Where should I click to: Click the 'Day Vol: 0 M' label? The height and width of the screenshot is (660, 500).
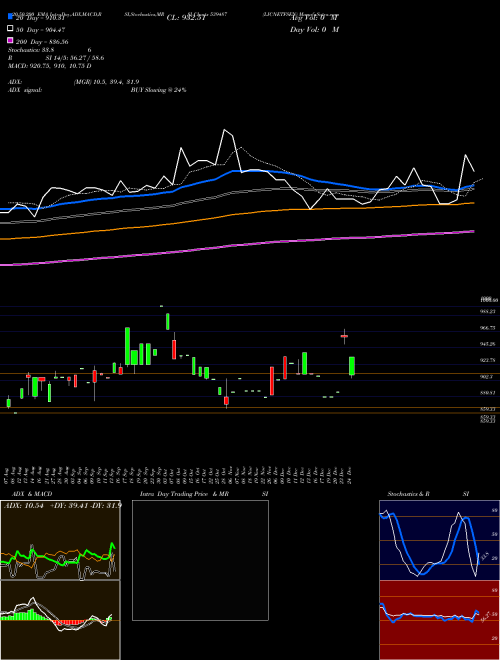coord(314,30)
